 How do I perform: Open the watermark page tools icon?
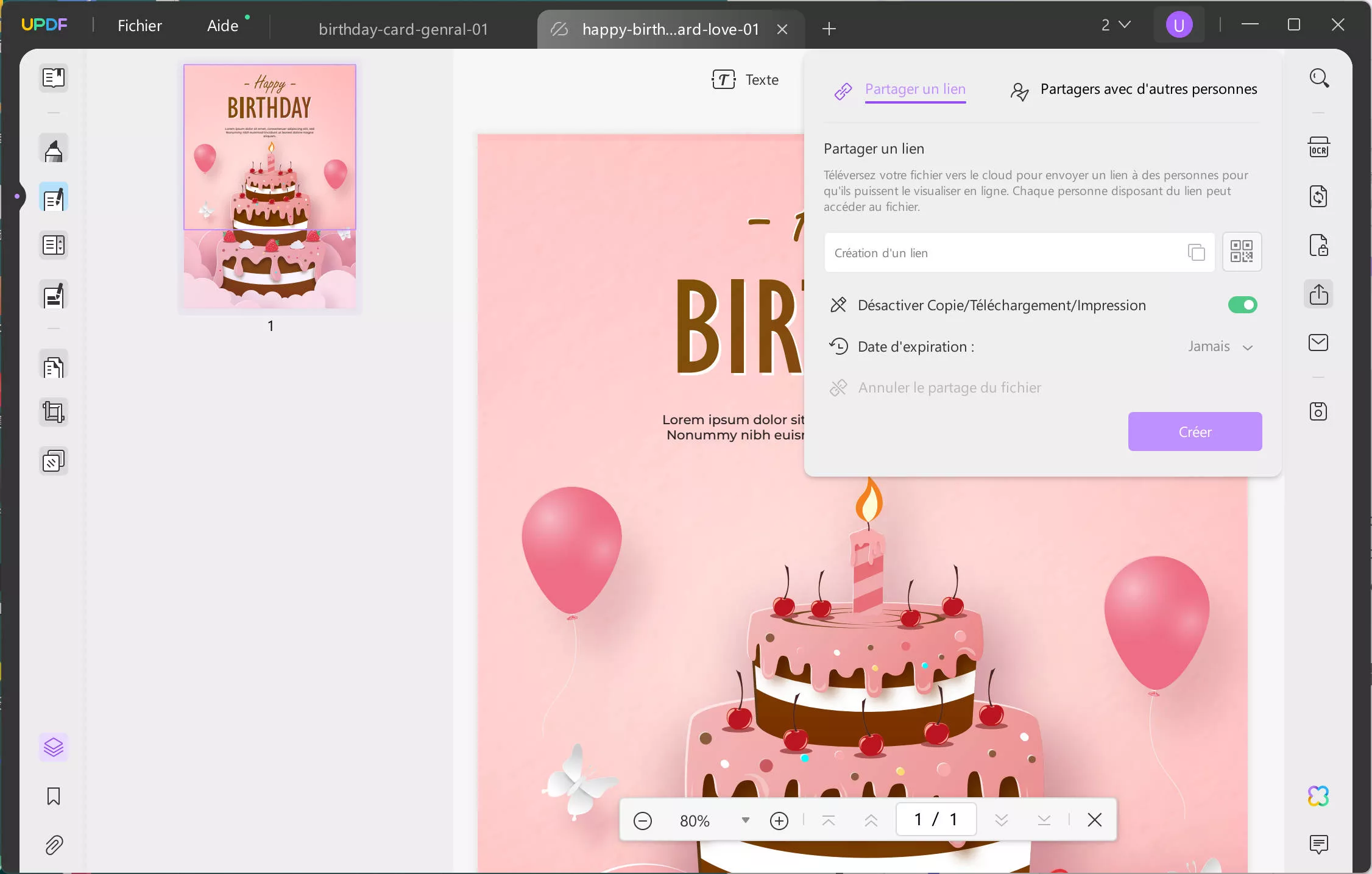point(54,461)
